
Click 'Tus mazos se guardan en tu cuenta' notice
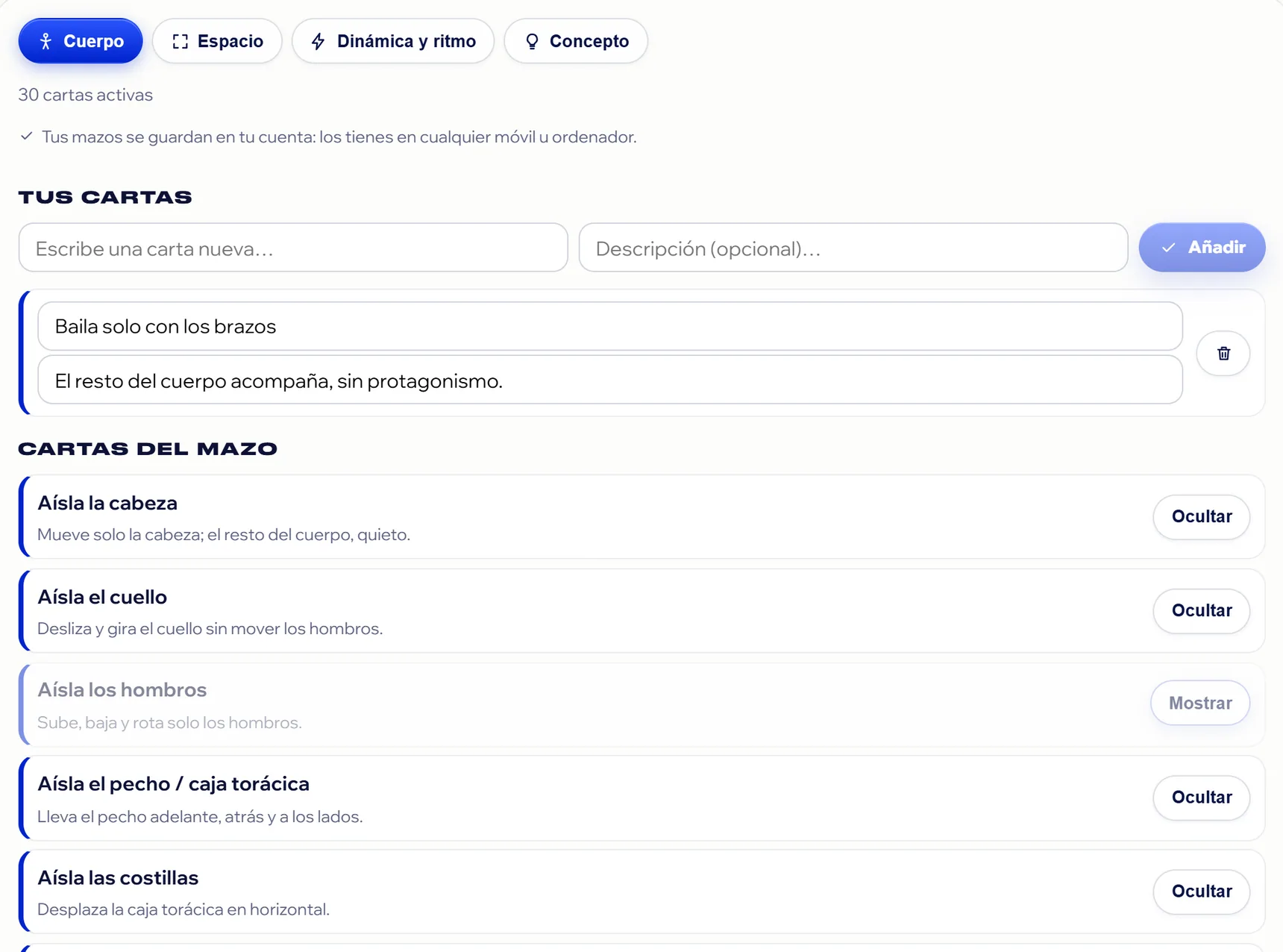(x=339, y=137)
